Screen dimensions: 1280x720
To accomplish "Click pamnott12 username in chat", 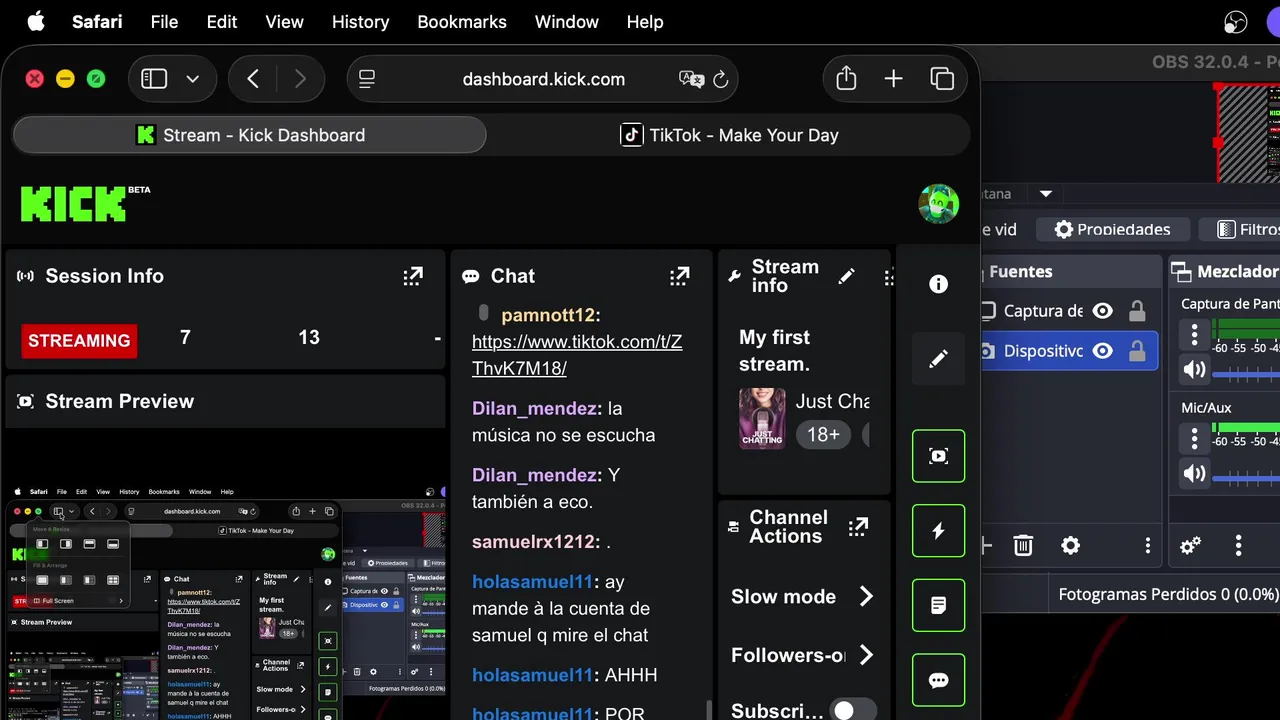I will point(548,315).
